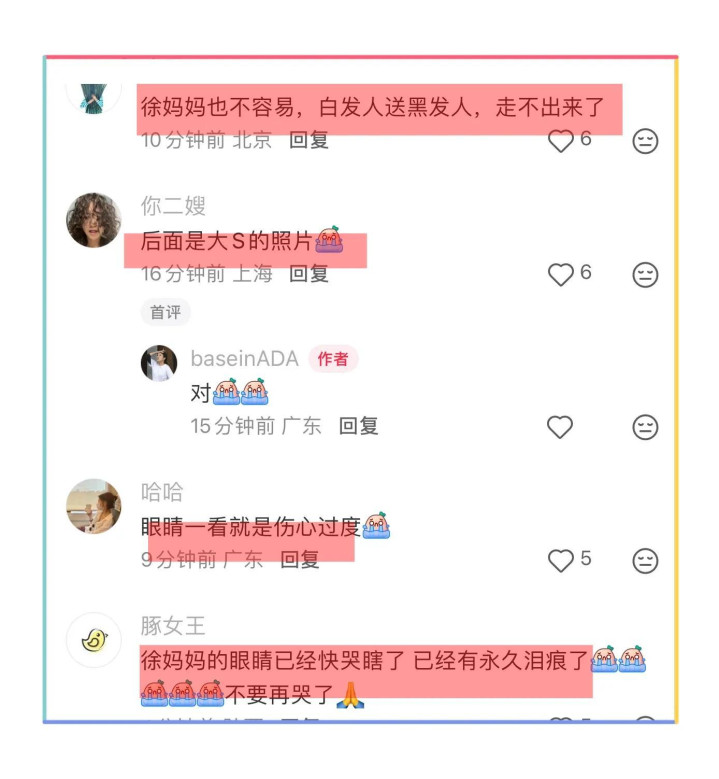Open the username baseinADA

click(x=244, y=359)
